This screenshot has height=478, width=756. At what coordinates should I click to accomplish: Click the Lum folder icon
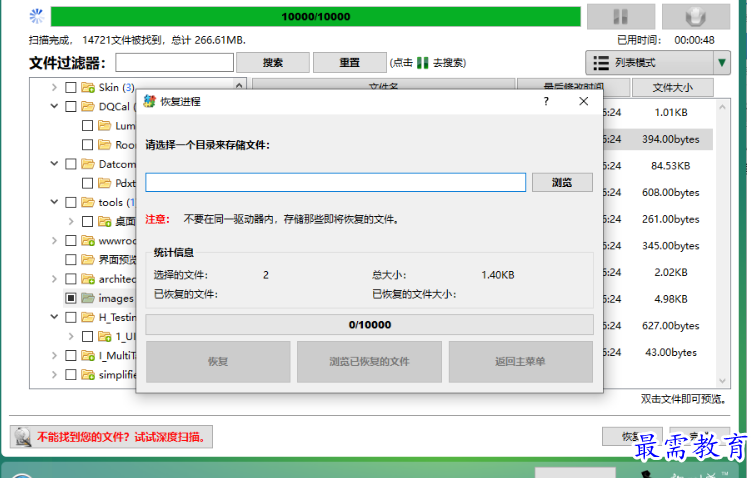(x=105, y=126)
